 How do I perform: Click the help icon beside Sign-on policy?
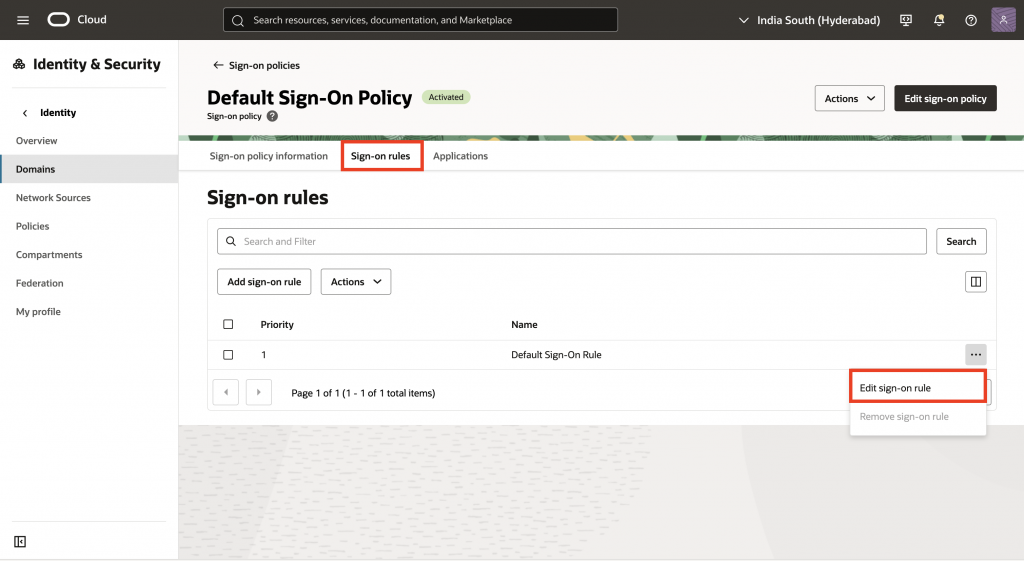[272, 116]
